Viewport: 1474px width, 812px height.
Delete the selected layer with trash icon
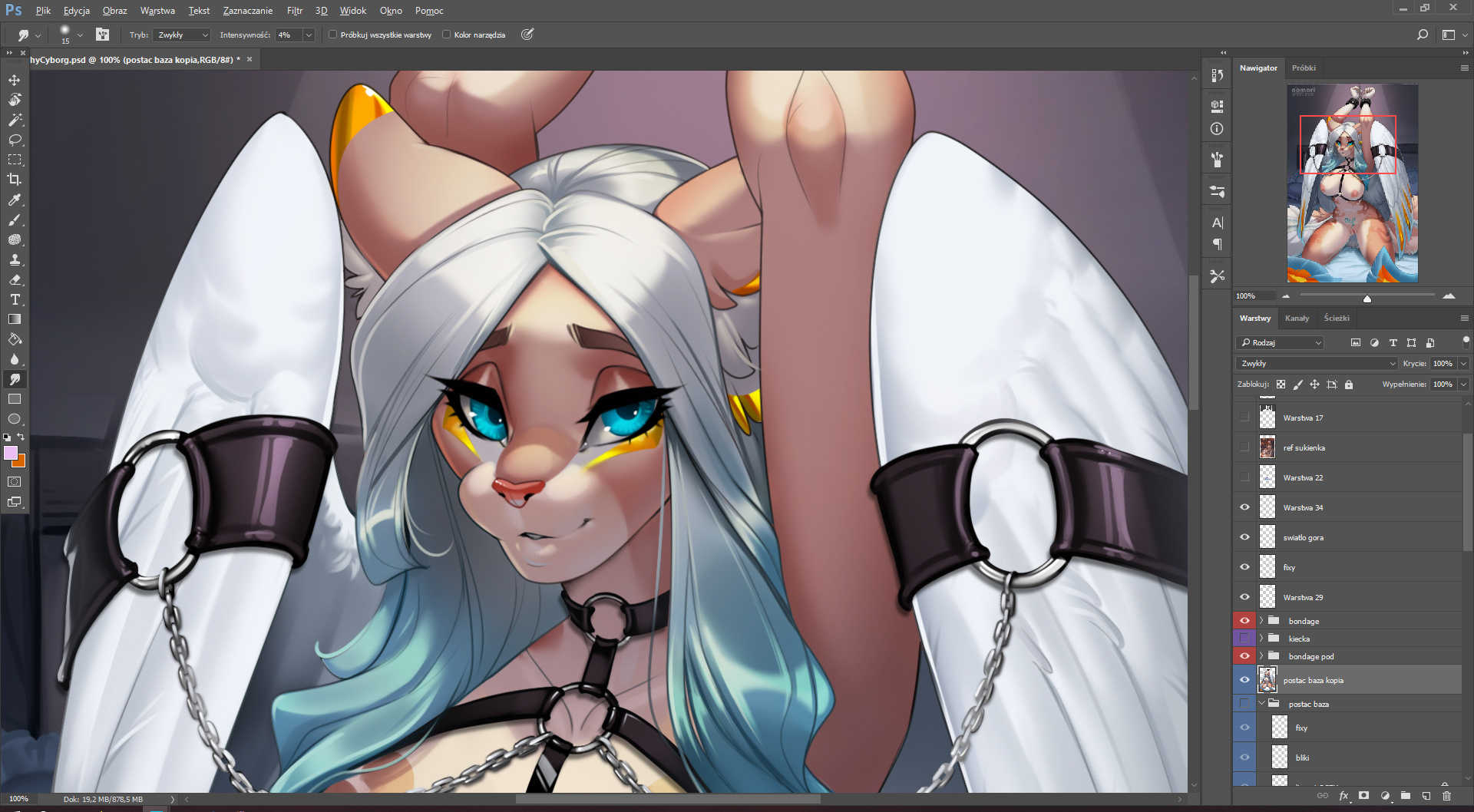tap(1446, 796)
